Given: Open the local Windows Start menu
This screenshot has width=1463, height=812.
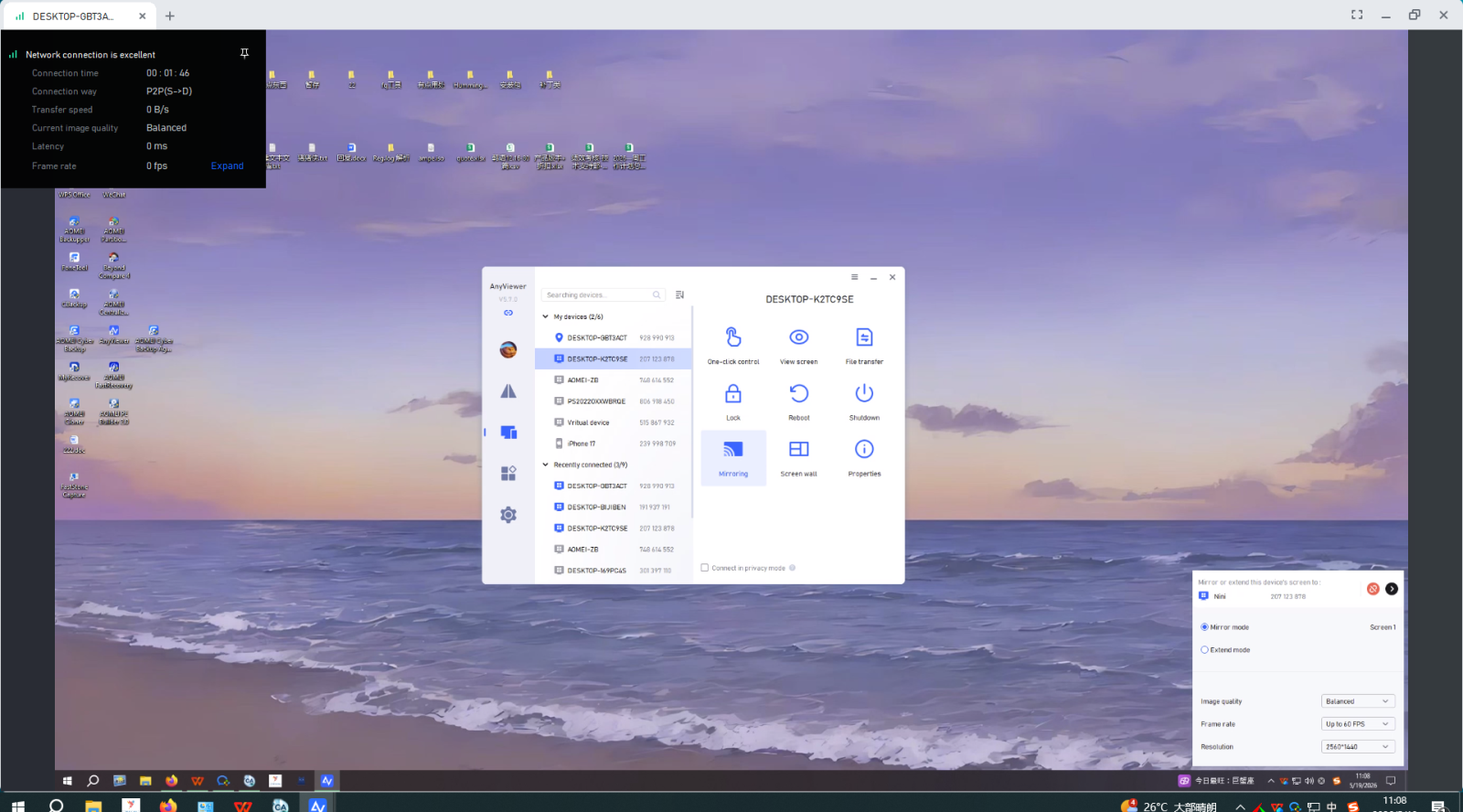Looking at the screenshot, I should tap(17, 806).
